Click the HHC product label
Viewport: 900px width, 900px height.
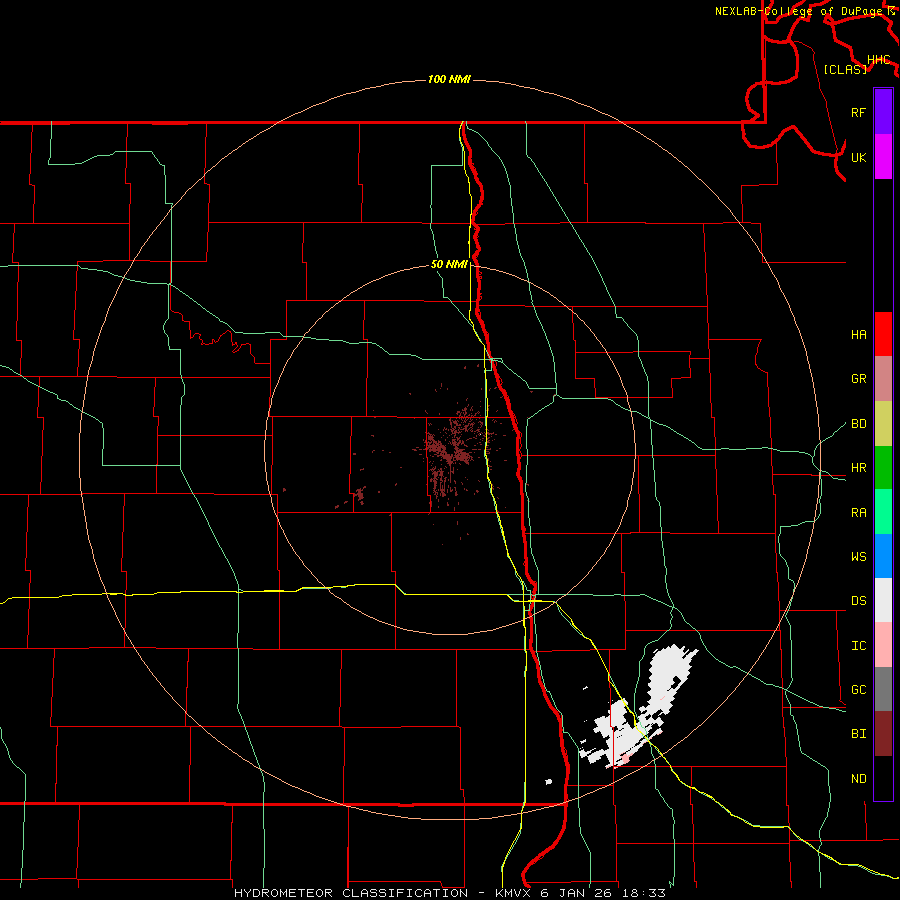tap(879, 60)
